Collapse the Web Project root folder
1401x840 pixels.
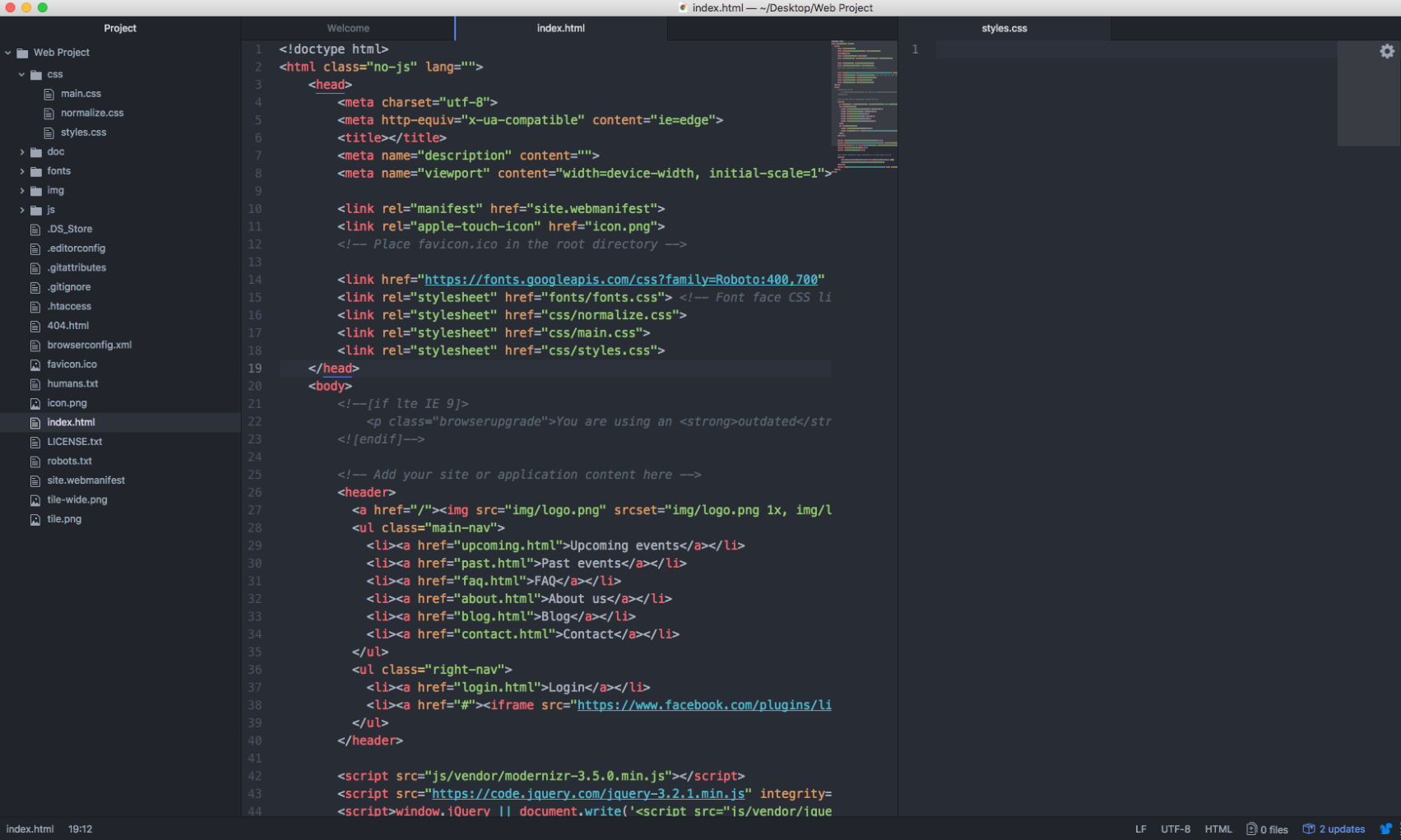coord(8,53)
